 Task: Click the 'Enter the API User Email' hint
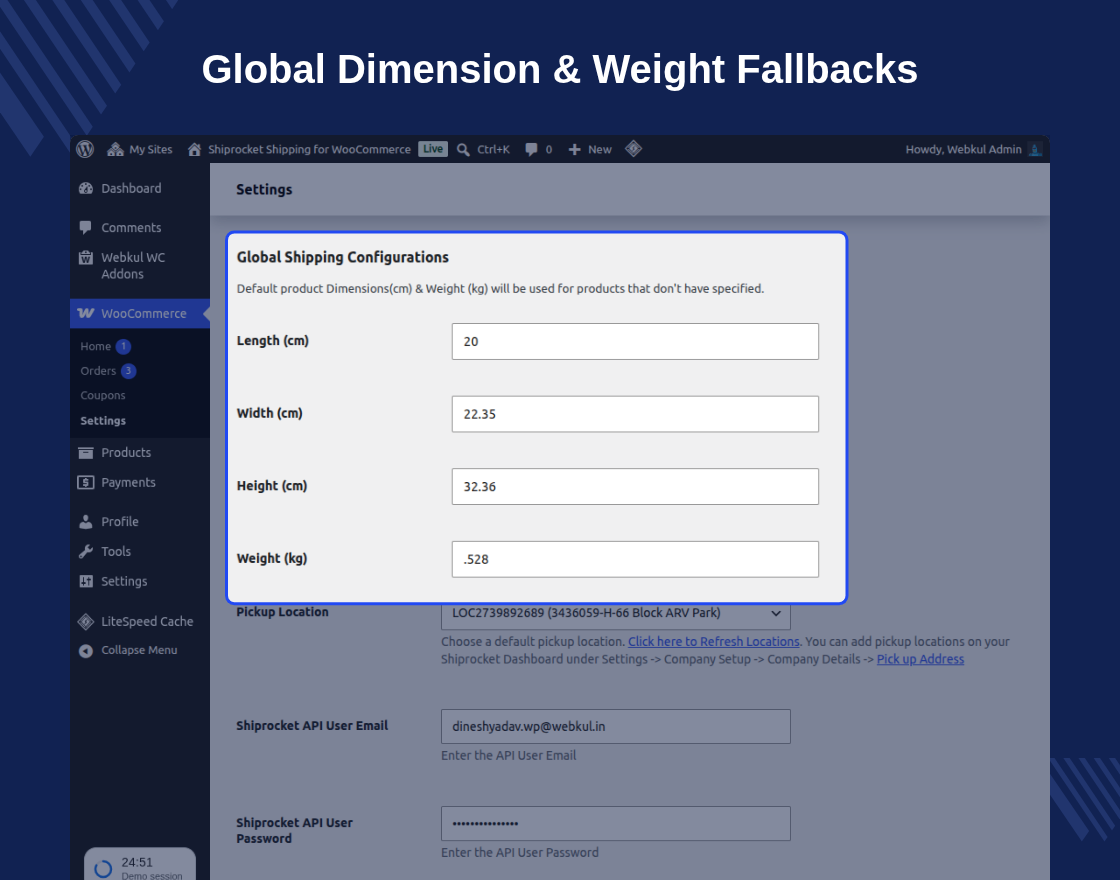[x=509, y=756]
